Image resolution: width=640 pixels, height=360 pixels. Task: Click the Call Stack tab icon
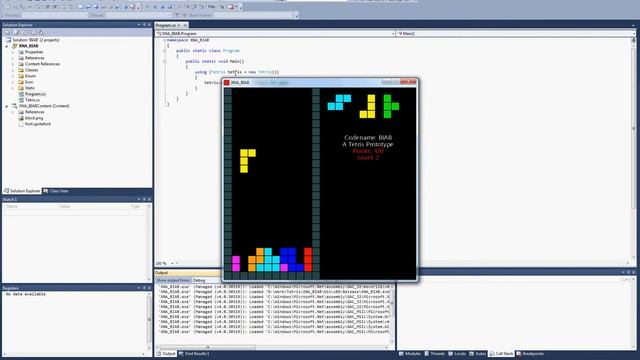pos(492,354)
